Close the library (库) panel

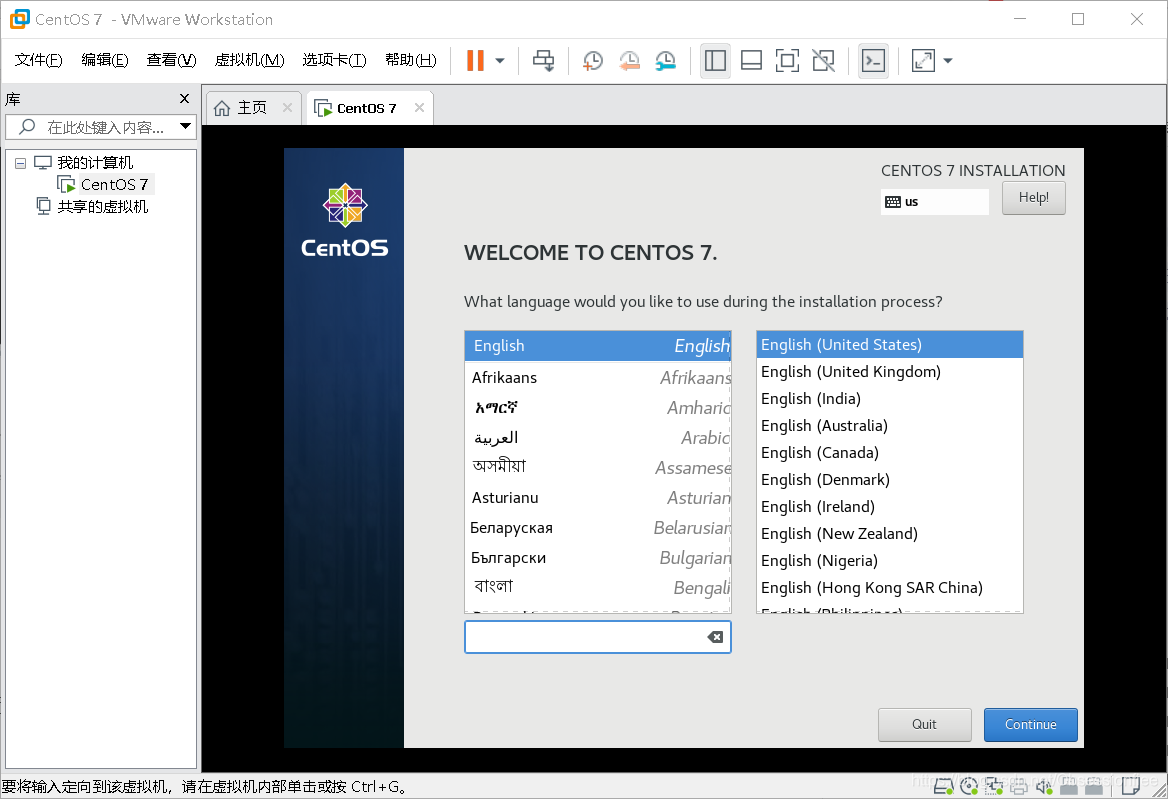tap(185, 98)
